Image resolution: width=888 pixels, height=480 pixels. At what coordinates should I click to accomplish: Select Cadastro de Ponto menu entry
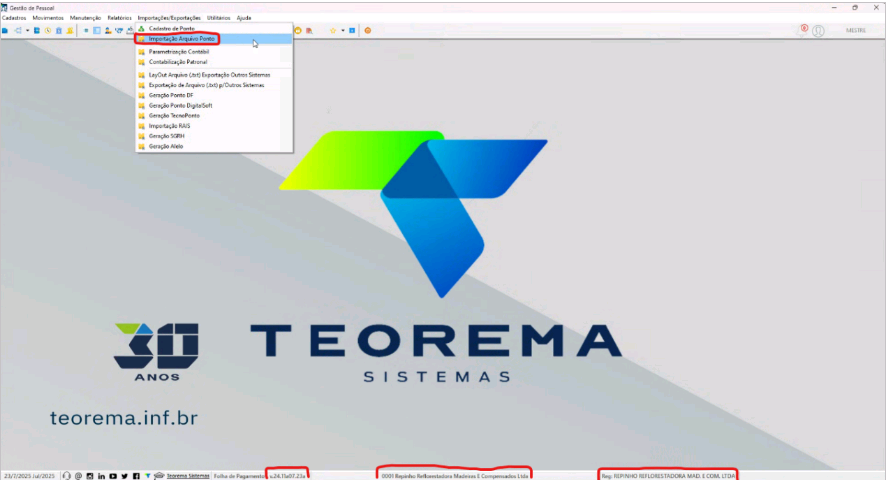pos(214,28)
